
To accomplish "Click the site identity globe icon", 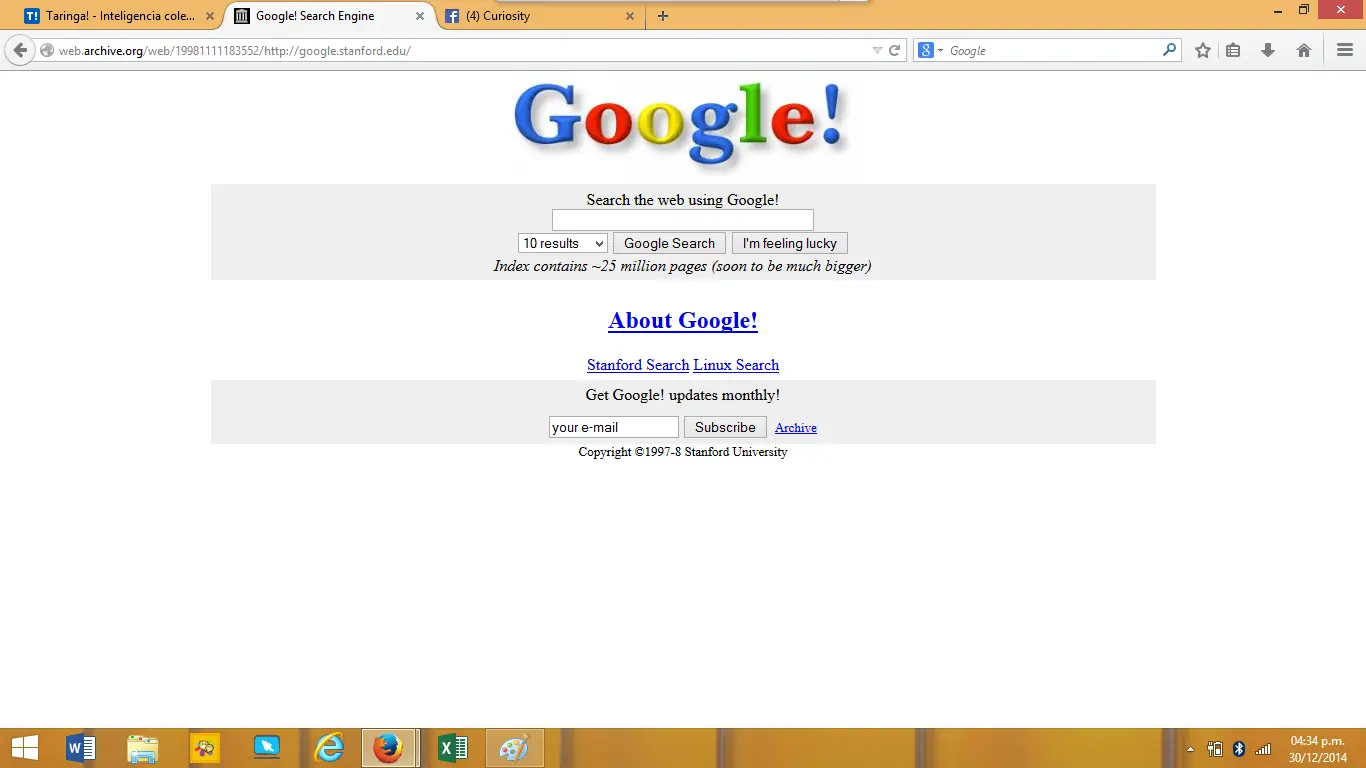I will coord(47,50).
